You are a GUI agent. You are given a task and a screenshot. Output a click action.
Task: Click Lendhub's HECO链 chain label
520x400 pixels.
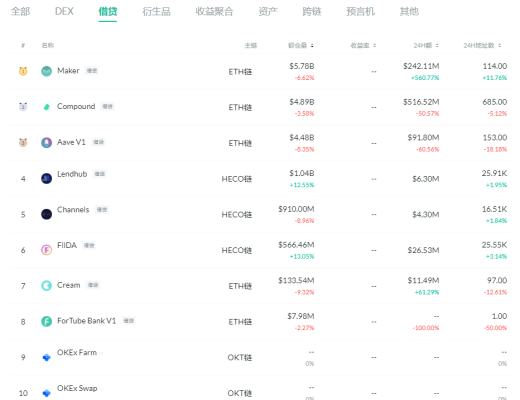(x=237, y=179)
